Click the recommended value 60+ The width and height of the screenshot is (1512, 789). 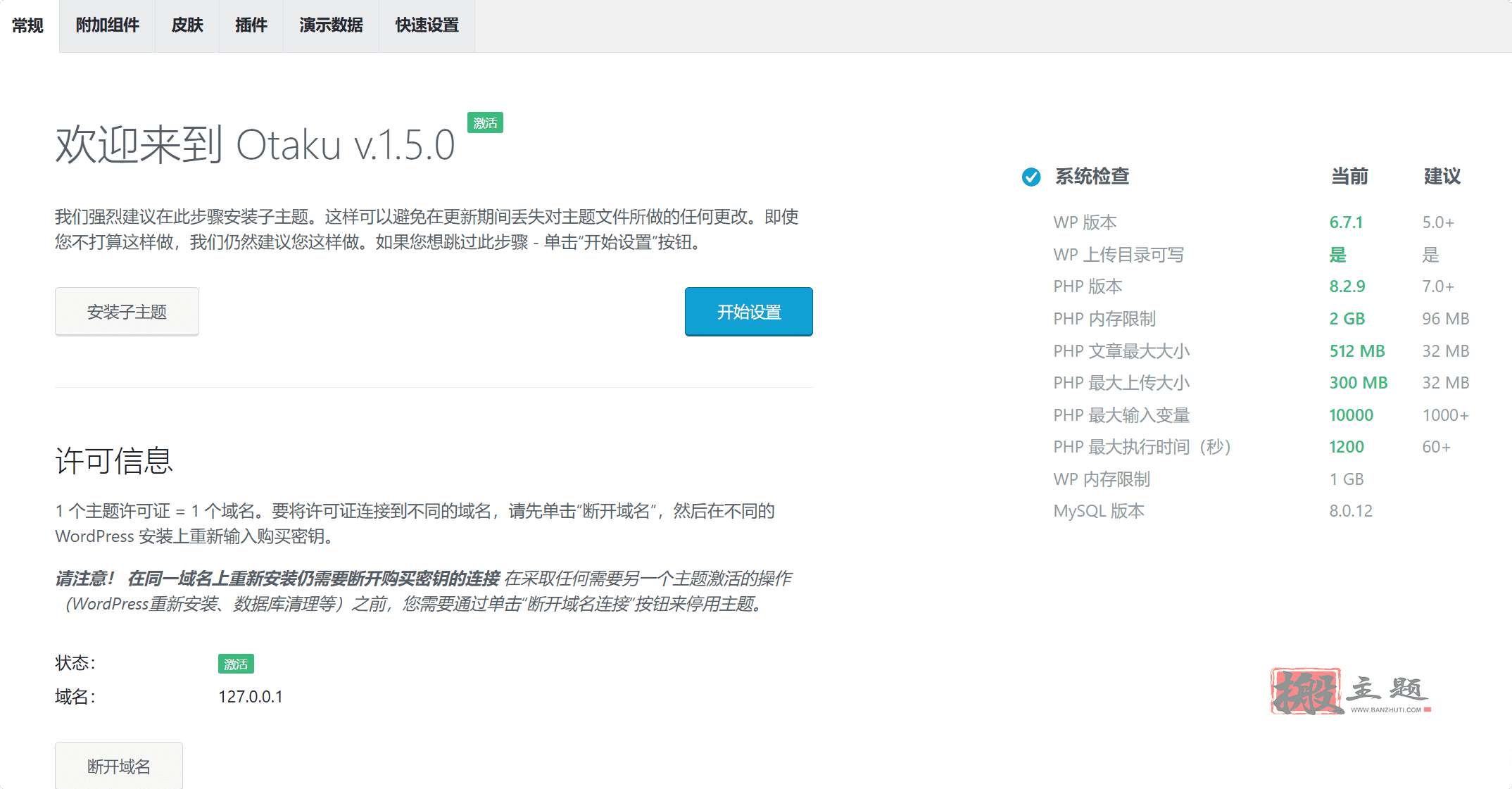point(1436,447)
